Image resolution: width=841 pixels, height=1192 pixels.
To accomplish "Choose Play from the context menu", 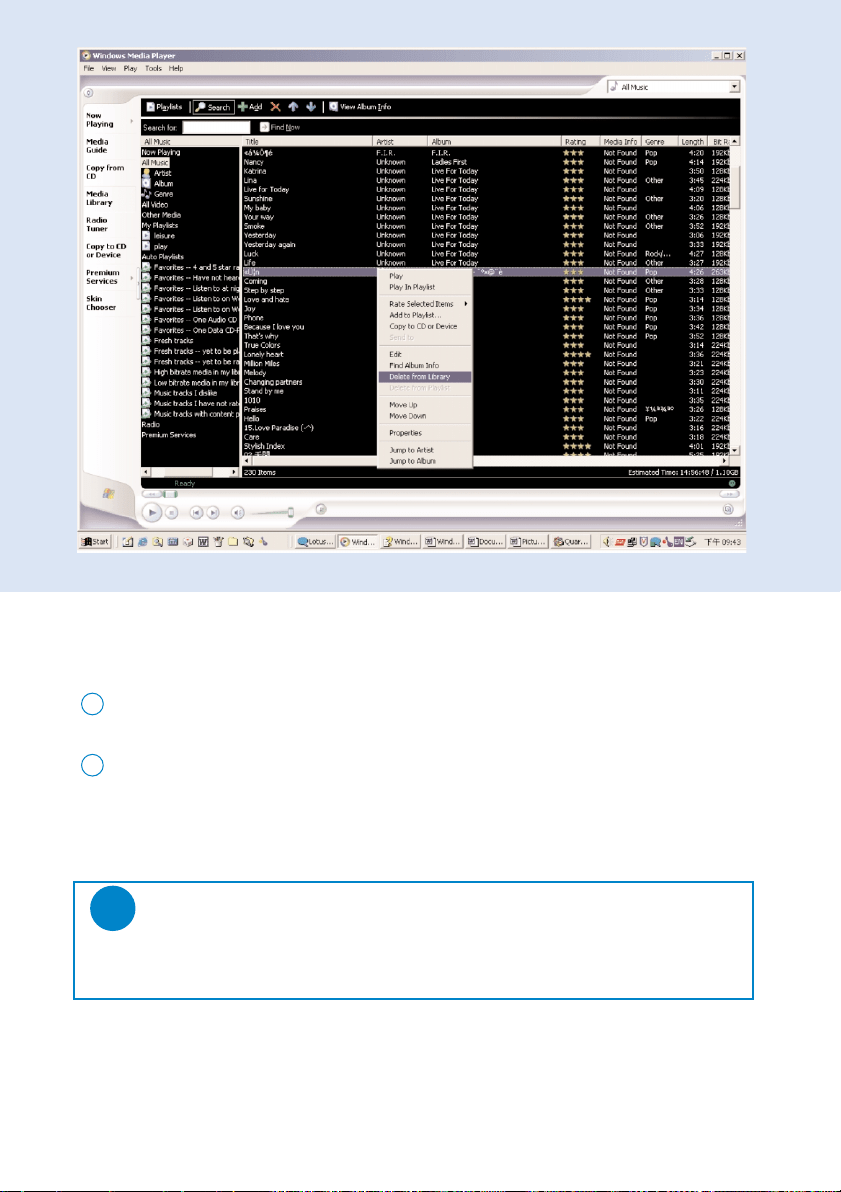I will pos(425,276).
